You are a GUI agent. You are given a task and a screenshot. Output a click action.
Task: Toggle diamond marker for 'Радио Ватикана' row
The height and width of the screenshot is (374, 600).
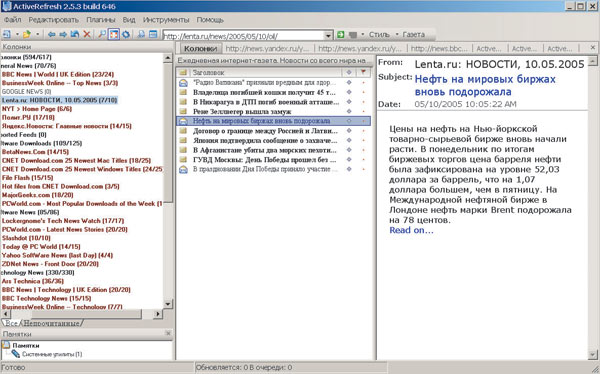pyautogui.click(x=349, y=82)
